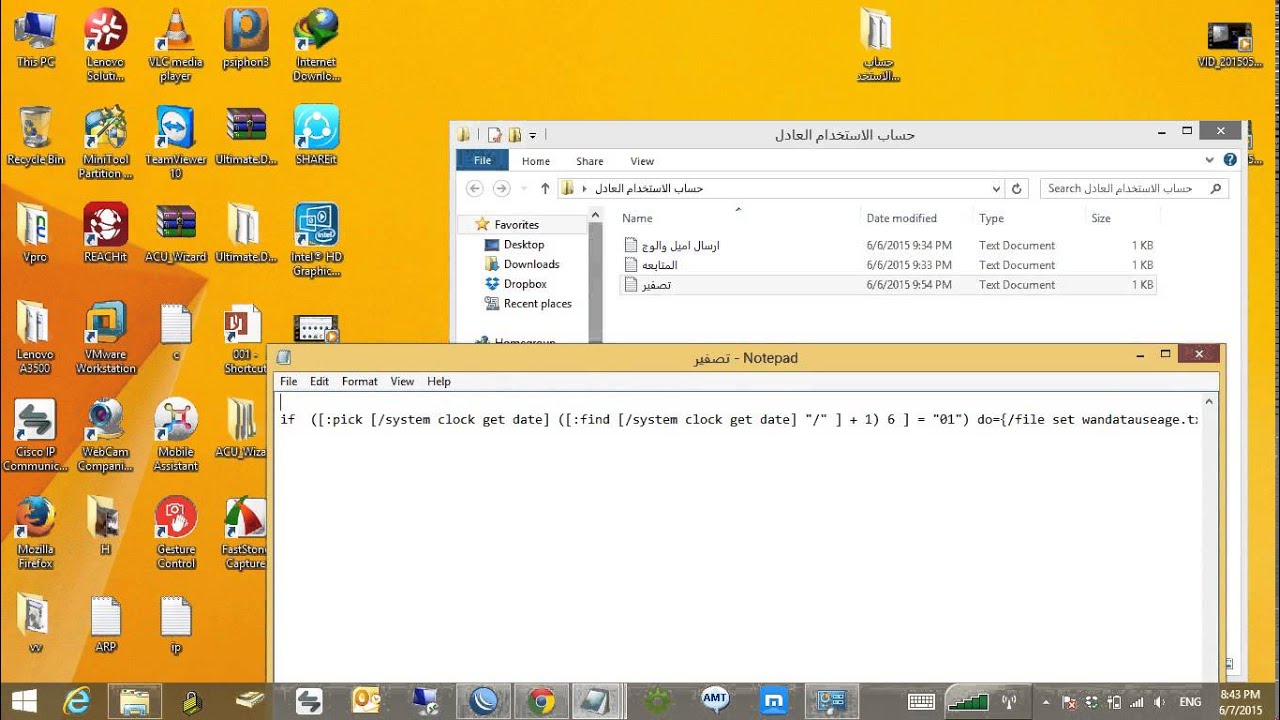Select the Lenovo A3500 folder icon
Viewport: 1280px width, 720px height.
click(36, 337)
